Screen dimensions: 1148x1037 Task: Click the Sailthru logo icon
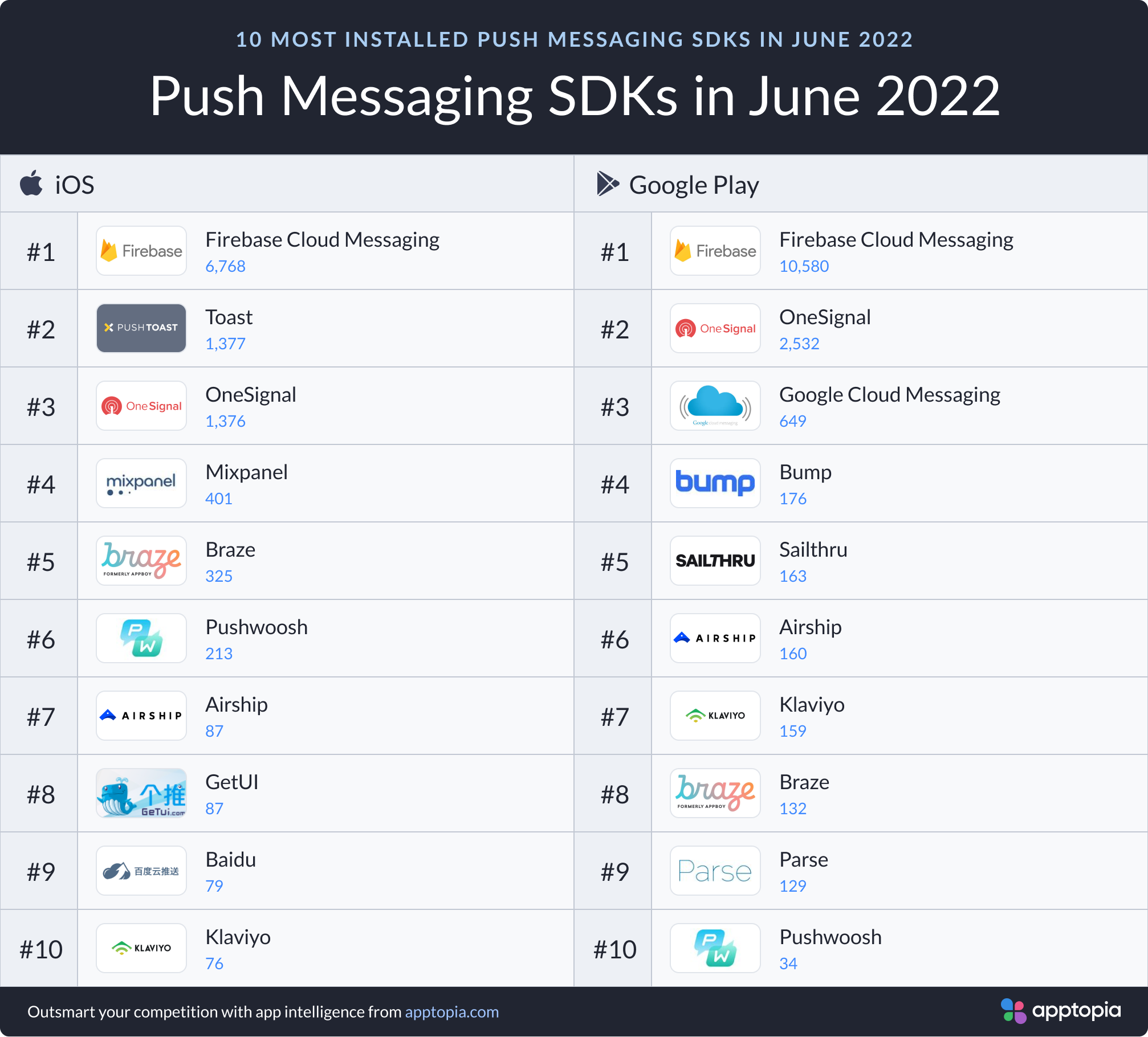[x=715, y=561]
